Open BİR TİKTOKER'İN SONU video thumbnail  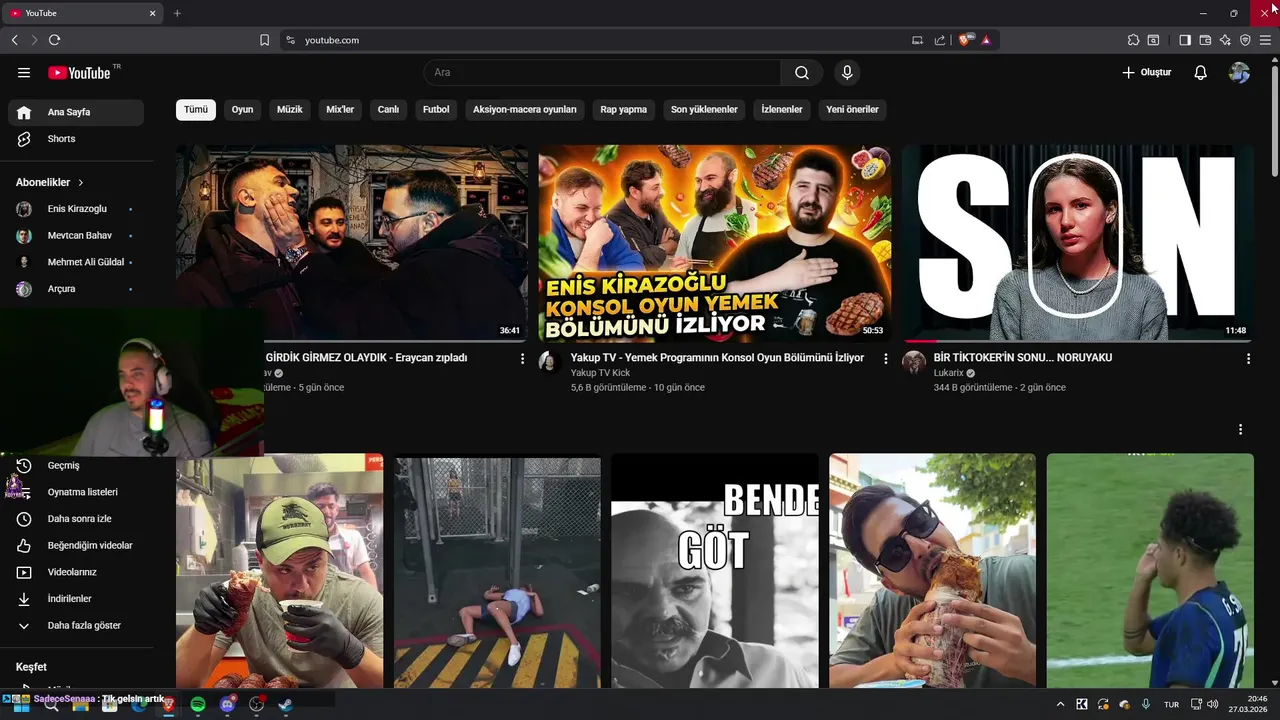tap(1077, 243)
